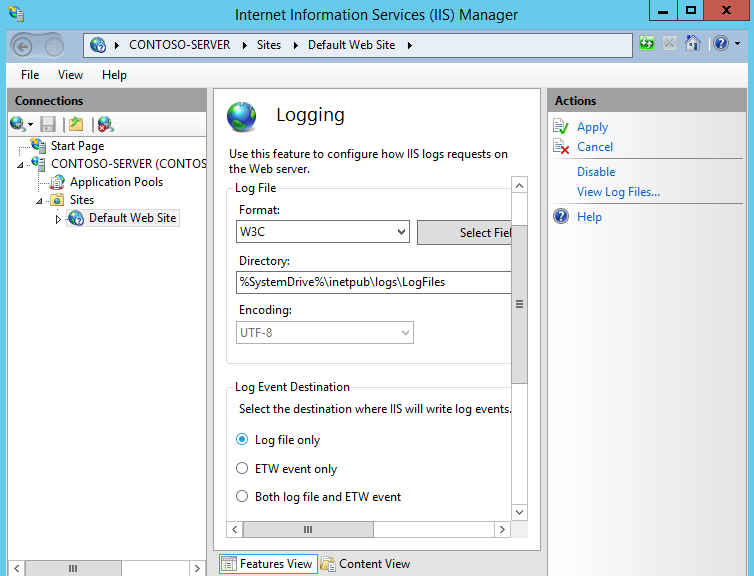Open breadcrumb arrow after CONTOSO-SERVER
This screenshot has height=576, width=754.
pyautogui.click(x=245, y=45)
